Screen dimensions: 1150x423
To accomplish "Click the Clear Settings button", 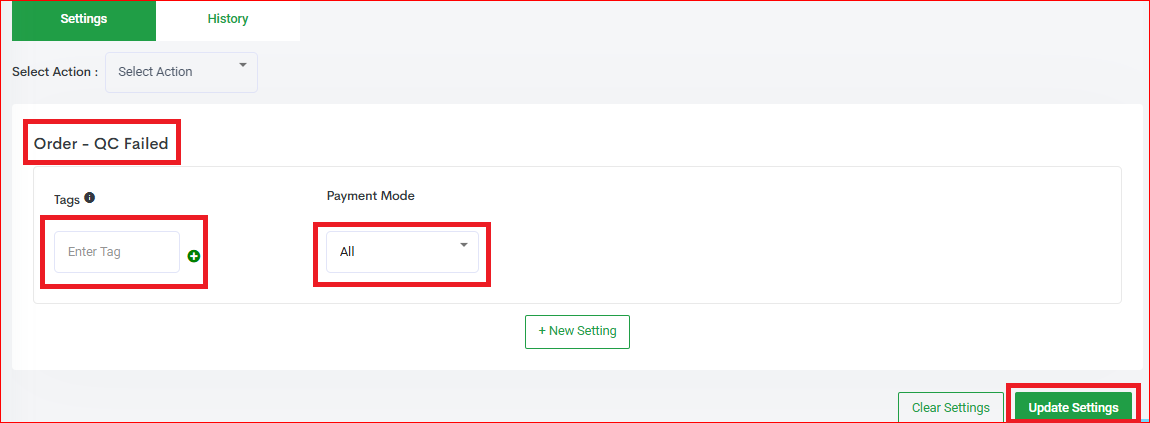I will pyautogui.click(x=951, y=407).
